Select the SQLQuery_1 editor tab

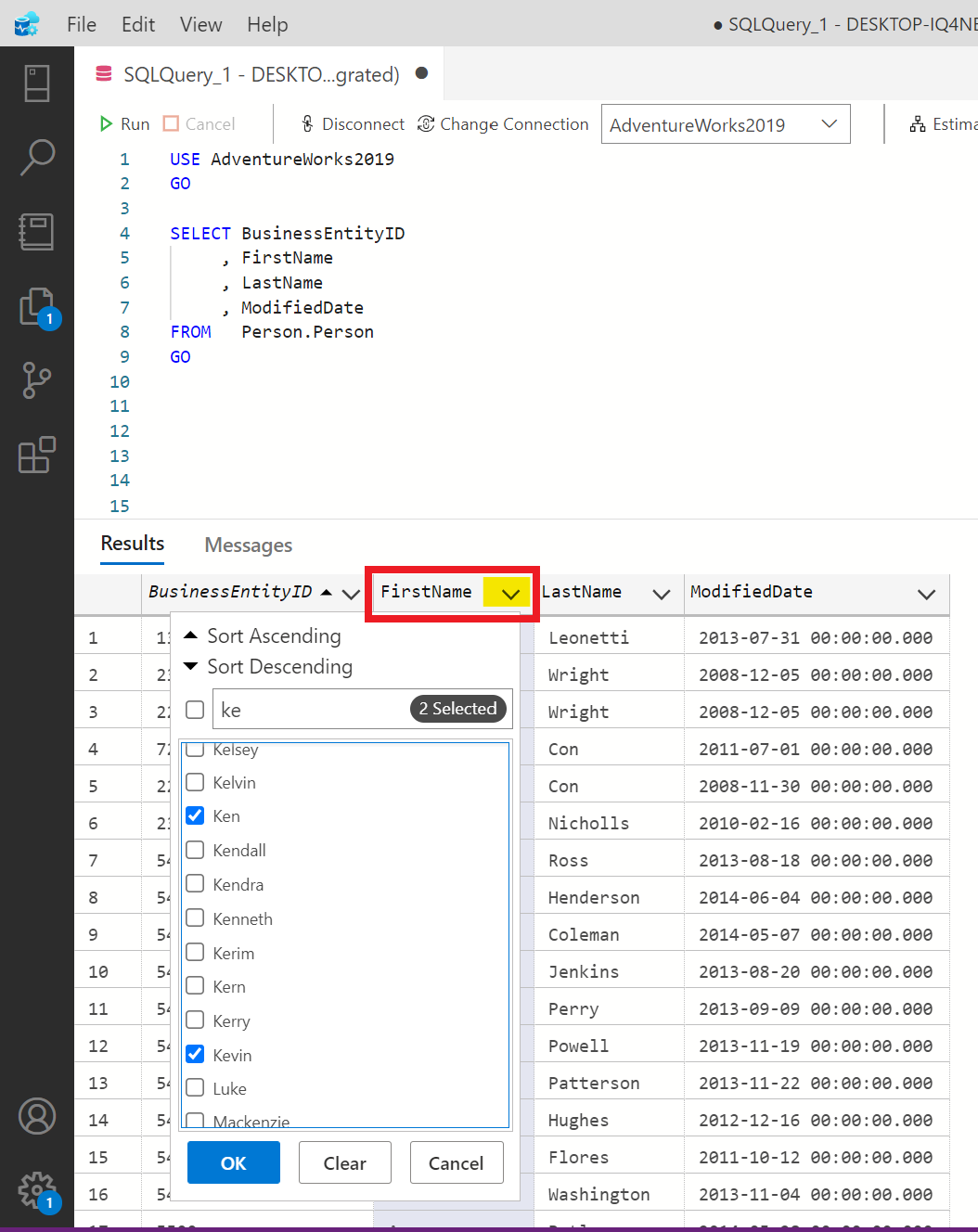[x=262, y=74]
